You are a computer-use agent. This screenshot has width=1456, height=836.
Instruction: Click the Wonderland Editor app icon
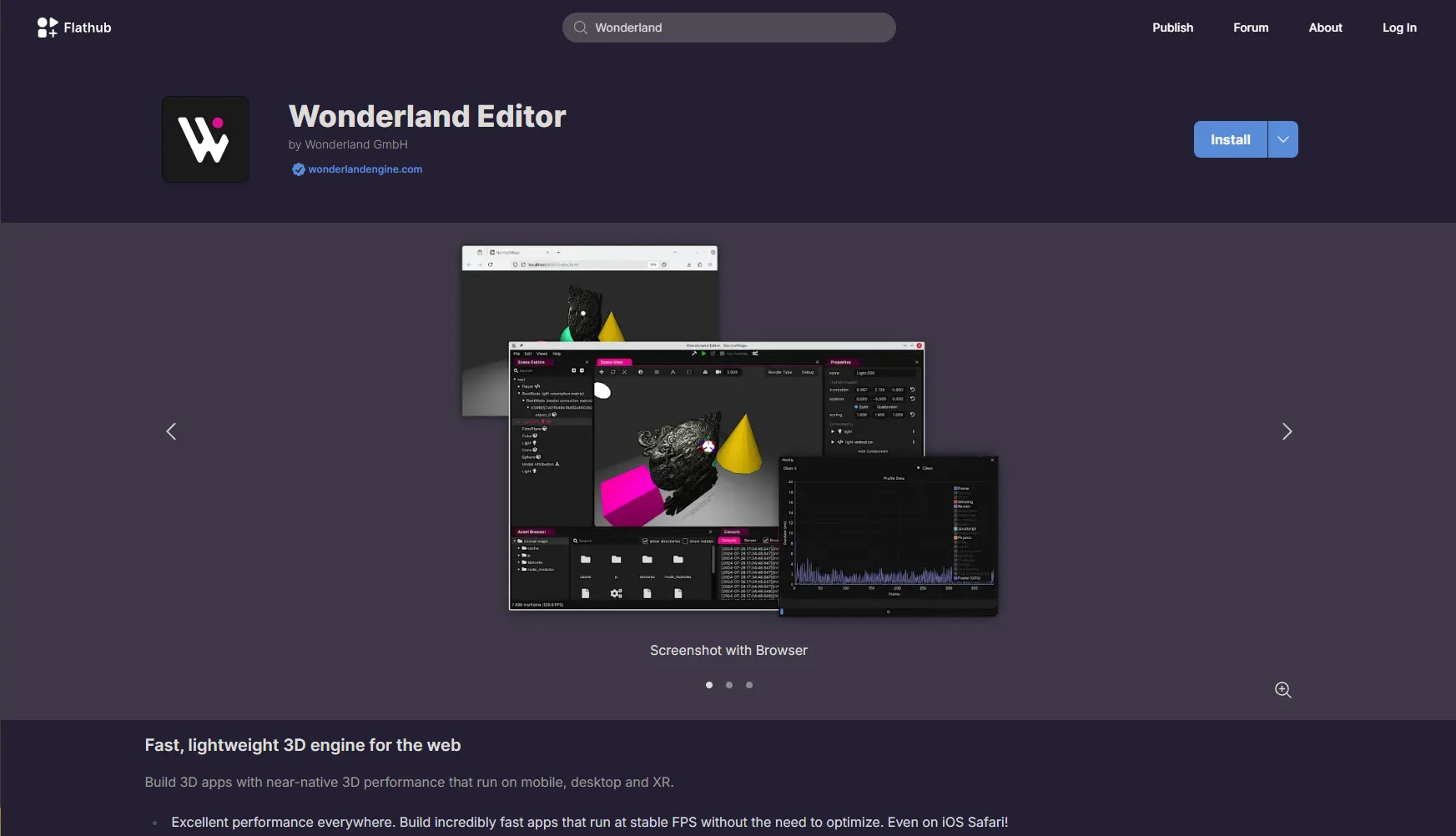[x=204, y=138]
